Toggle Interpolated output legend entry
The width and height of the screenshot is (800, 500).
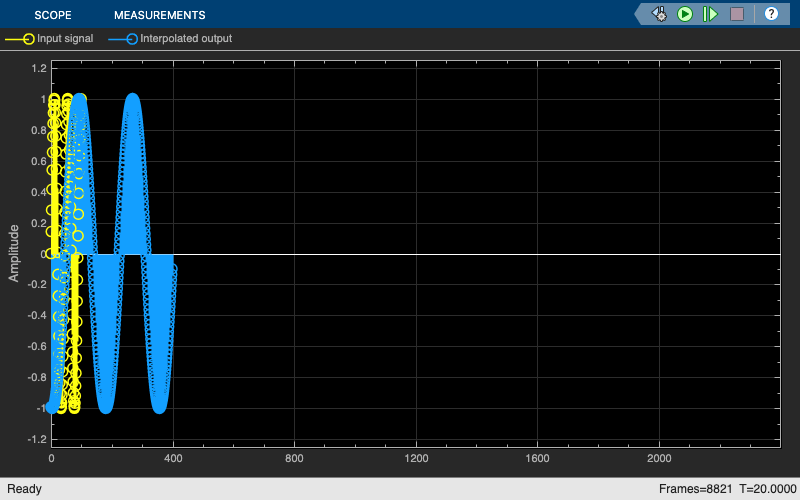coord(170,39)
